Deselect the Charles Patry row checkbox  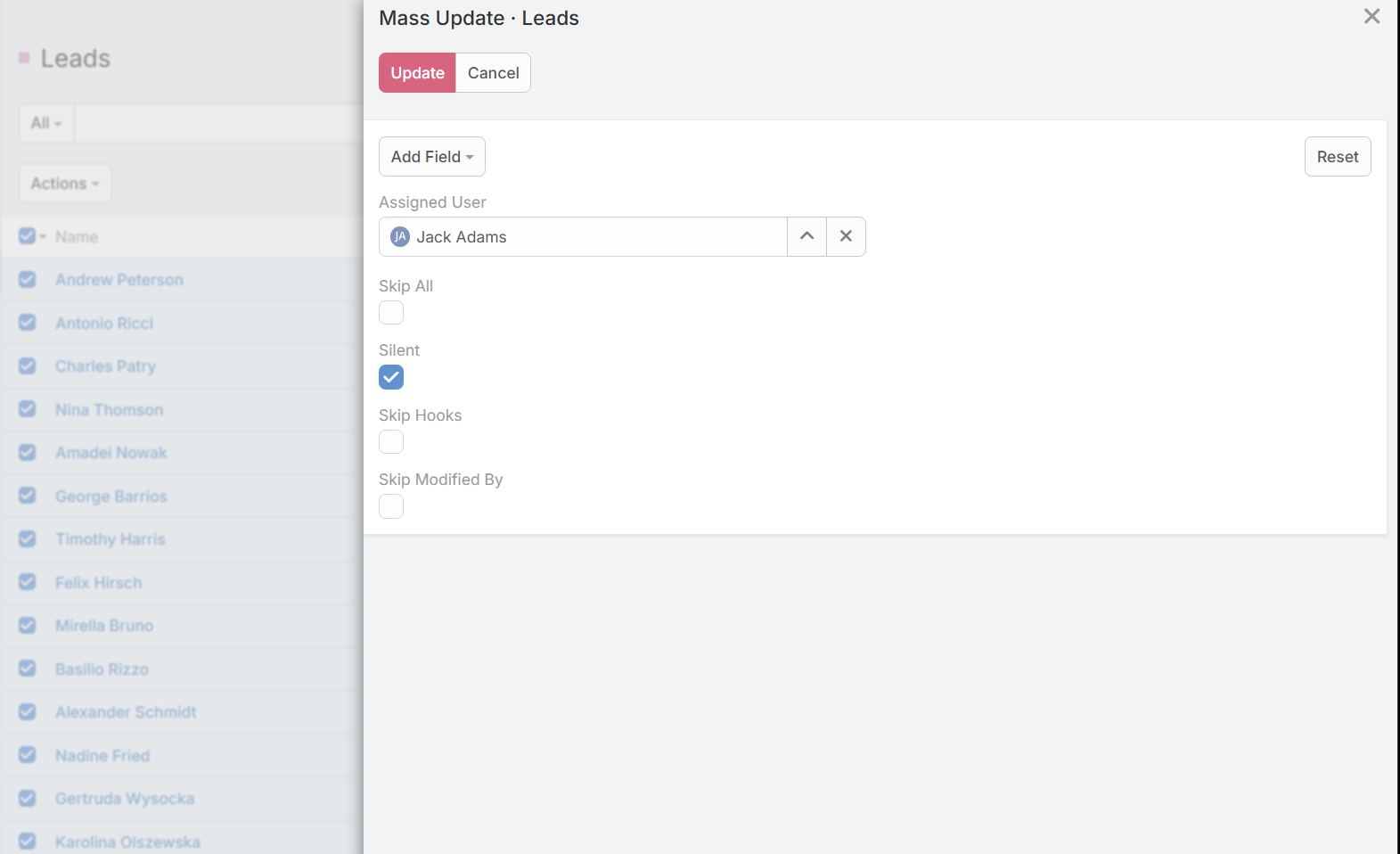pyautogui.click(x=28, y=366)
